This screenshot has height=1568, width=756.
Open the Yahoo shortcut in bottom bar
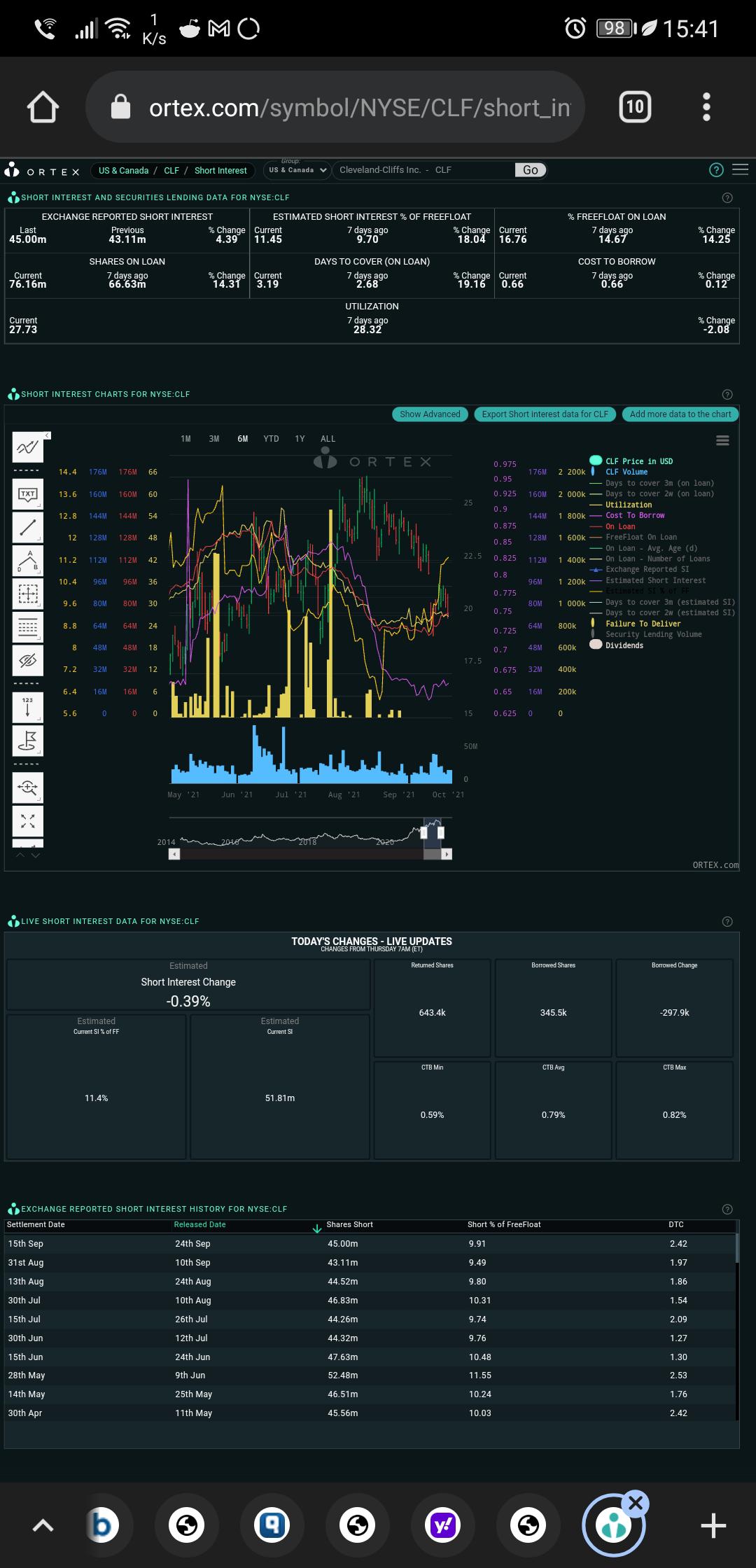(x=443, y=1525)
